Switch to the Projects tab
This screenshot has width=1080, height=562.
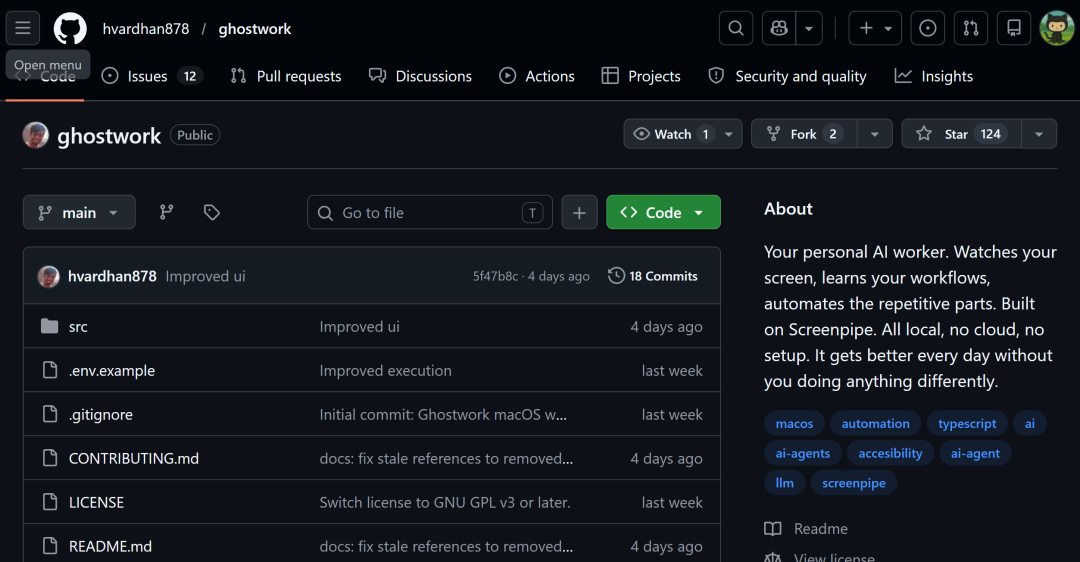pos(641,76)
